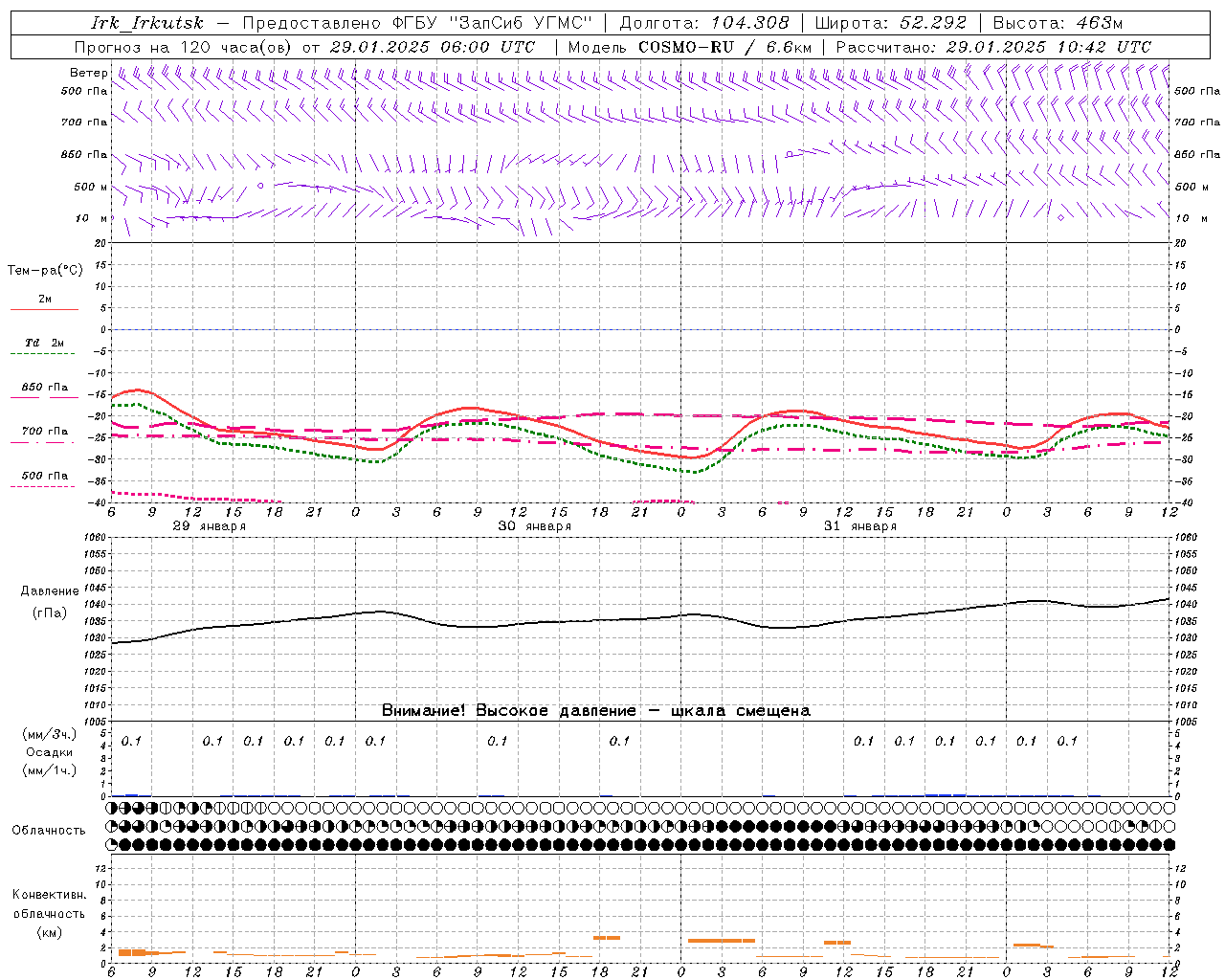This screenshot has width=1225, height=980.
Task: Click the "Давление" pressure panel label
Action: pyautogui.click(x=50, y=591)
